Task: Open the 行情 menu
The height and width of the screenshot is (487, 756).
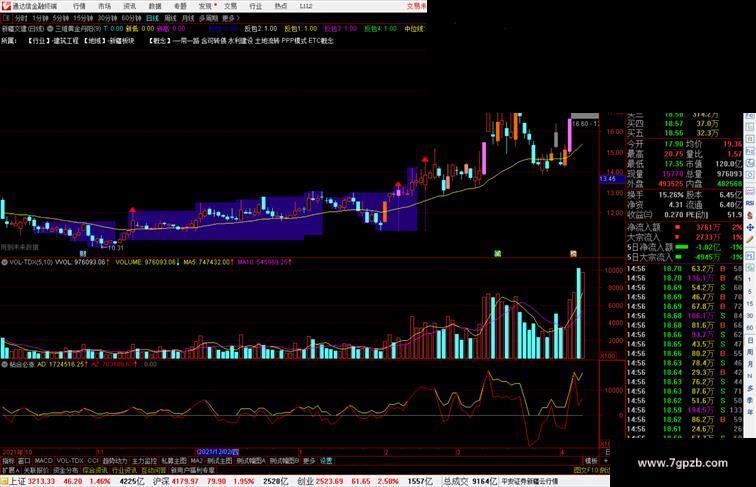Action: [x=79, y=6]
